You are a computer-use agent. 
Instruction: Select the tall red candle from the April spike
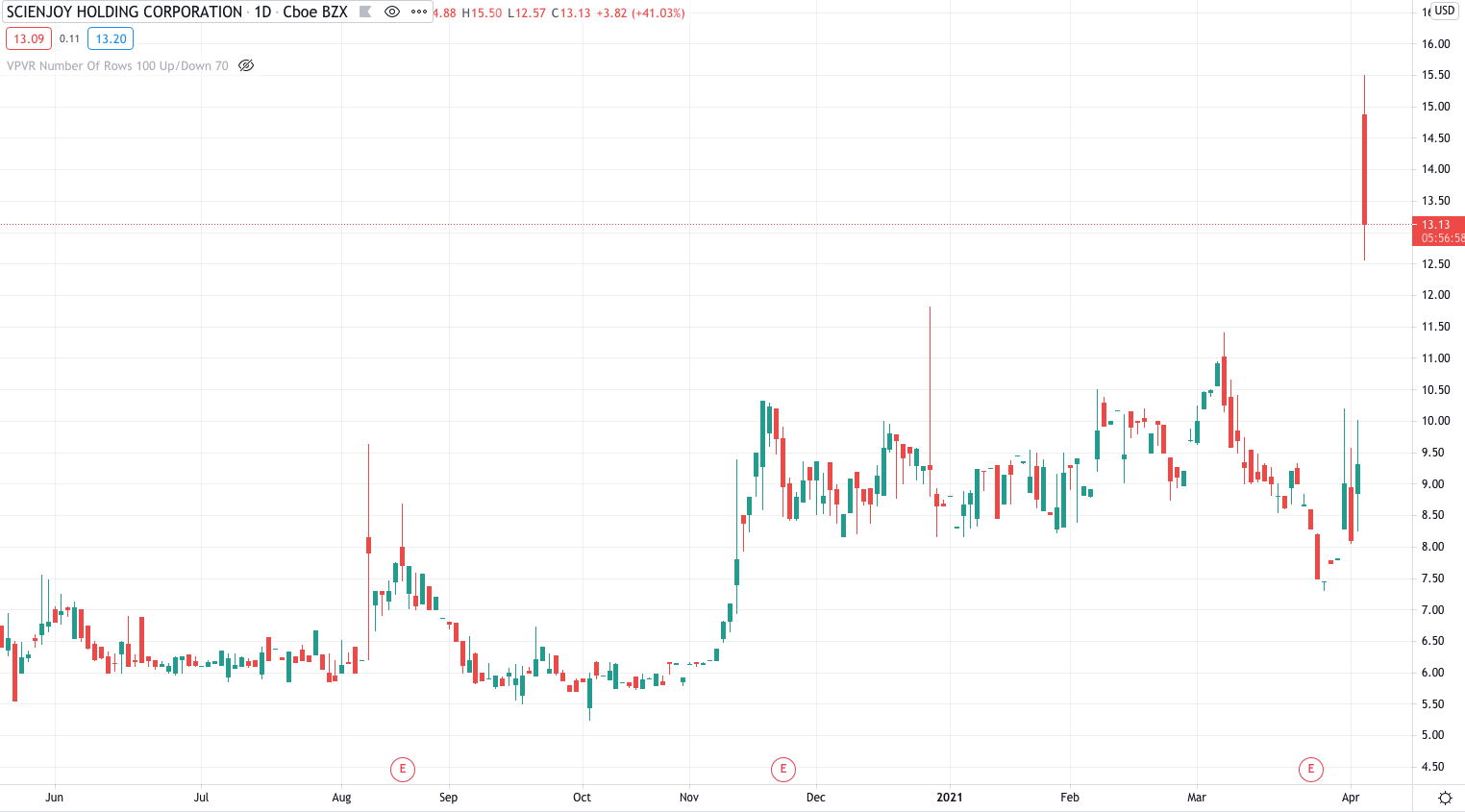click(x=1364, y=168)
